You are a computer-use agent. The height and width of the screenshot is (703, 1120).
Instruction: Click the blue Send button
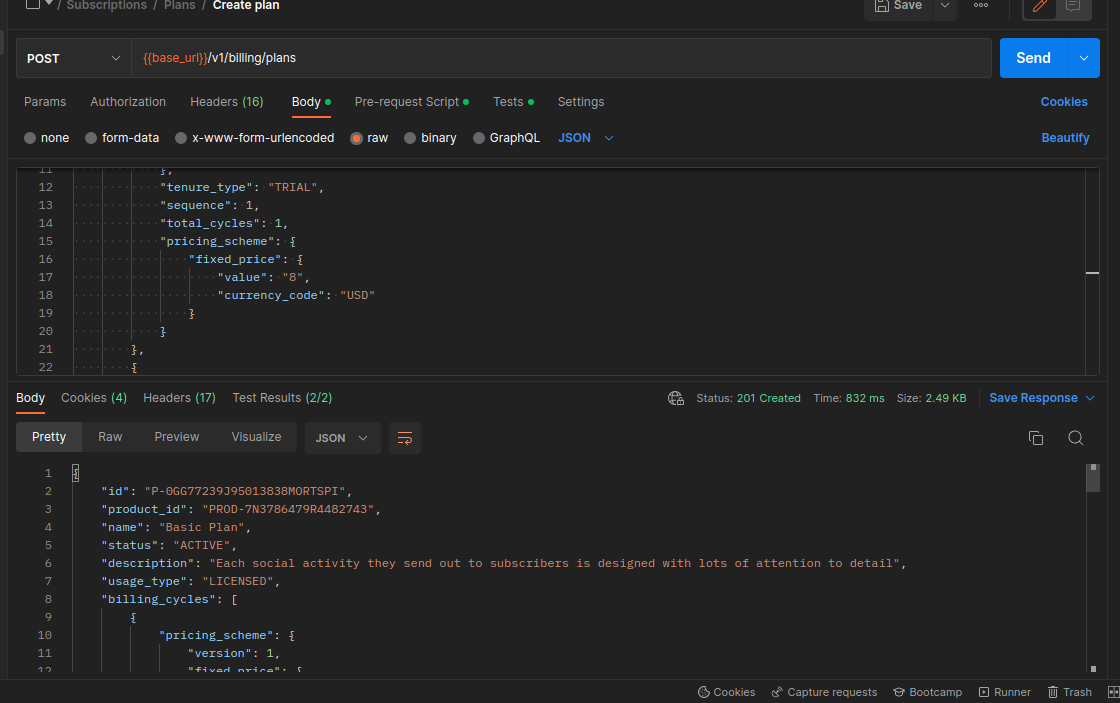(1033, 58)
